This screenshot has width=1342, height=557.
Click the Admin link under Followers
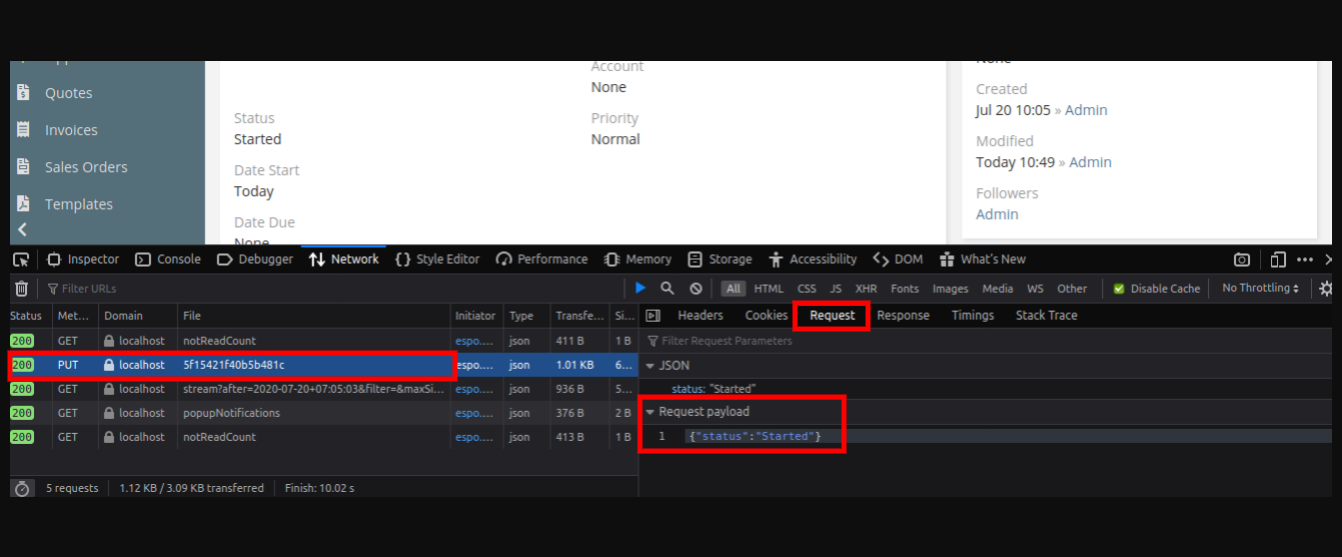click(997, 214)
